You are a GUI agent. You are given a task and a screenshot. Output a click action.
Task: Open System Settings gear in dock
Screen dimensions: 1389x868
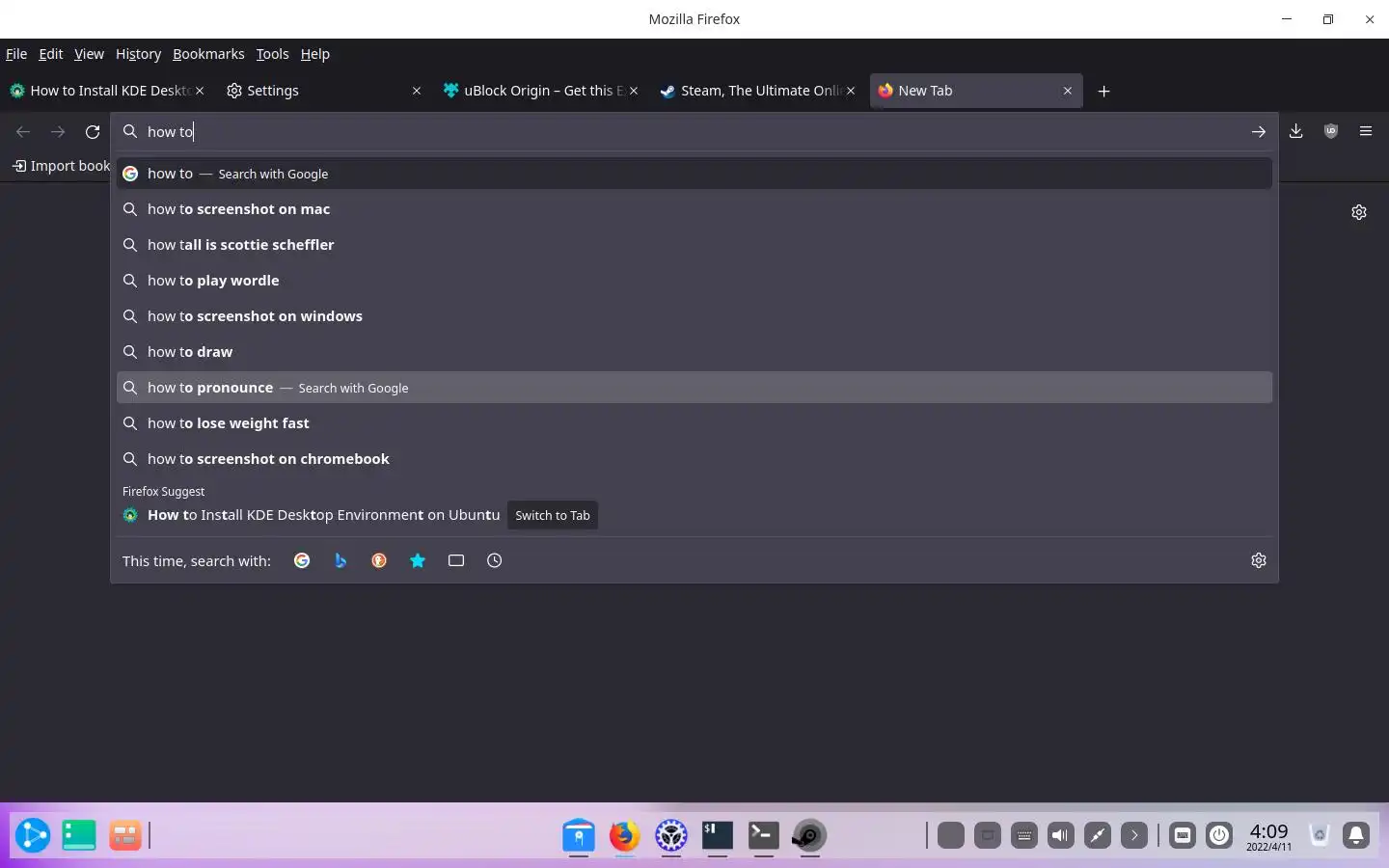point(671,835)
